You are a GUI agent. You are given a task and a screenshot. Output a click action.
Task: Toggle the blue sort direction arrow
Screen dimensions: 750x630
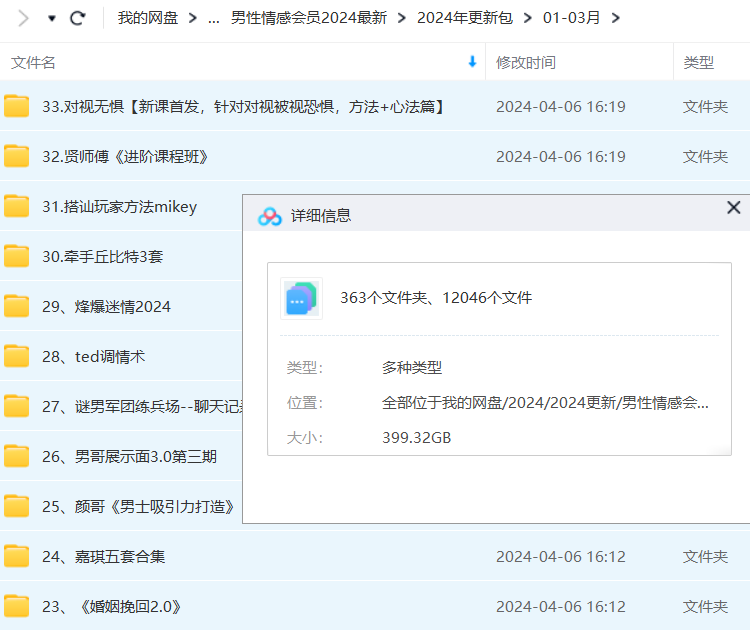[472, 62]
